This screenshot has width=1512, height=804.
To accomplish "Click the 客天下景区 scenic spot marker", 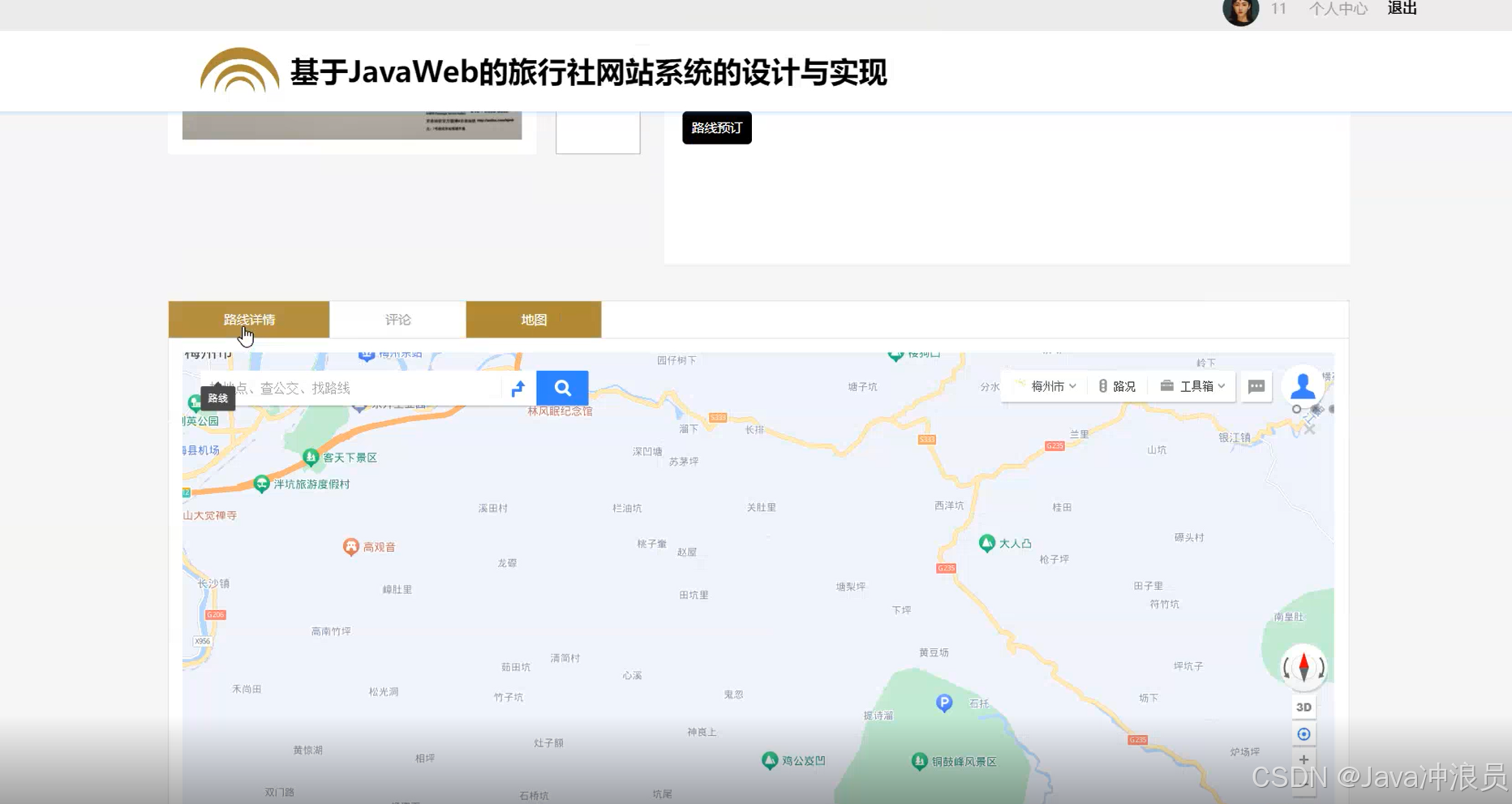I will click(312, 458).
